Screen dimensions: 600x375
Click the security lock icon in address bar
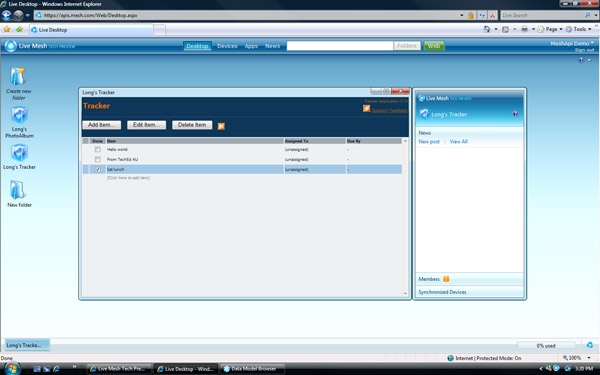pos(470,15)
